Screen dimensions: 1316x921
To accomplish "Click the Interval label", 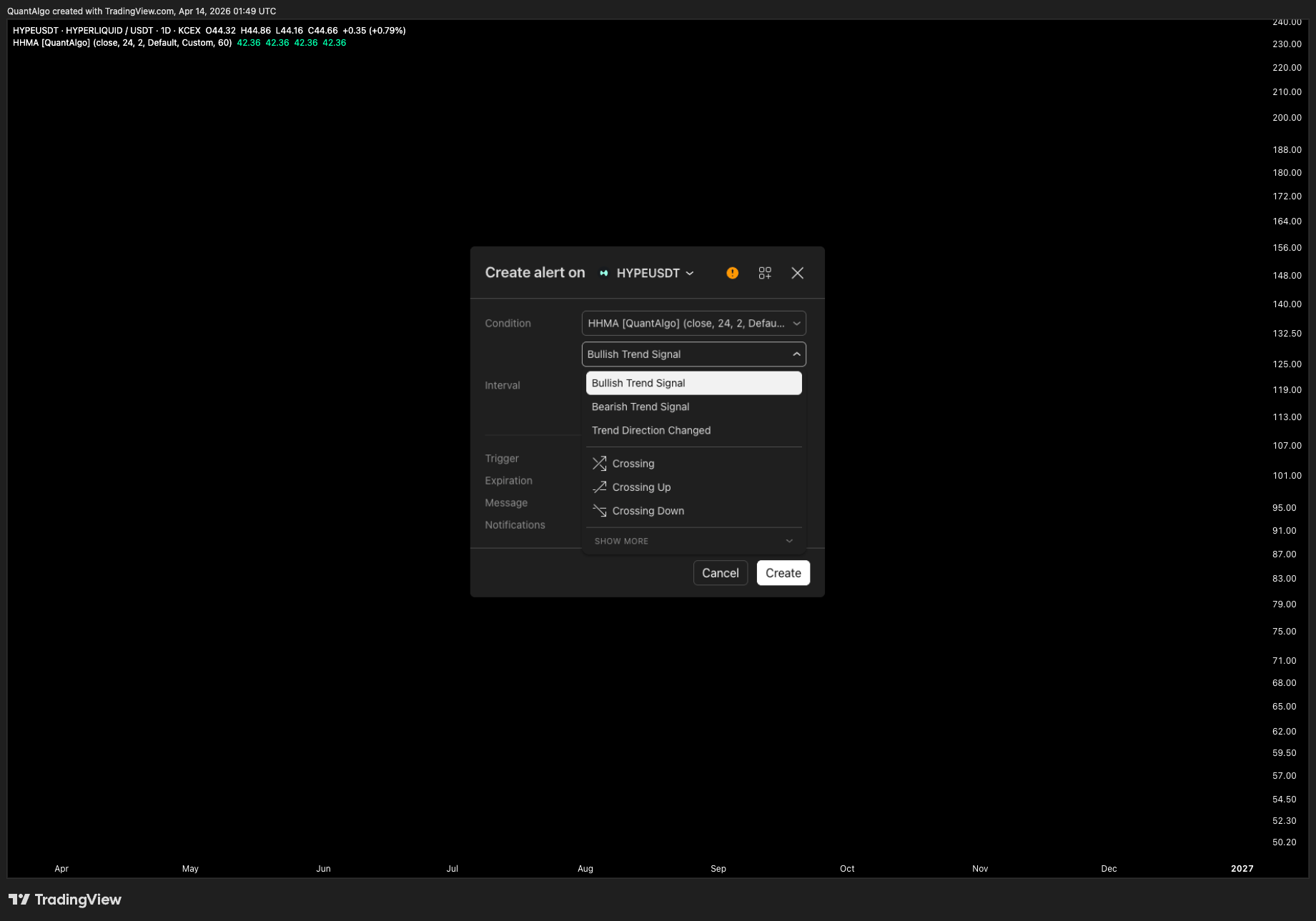I will pos(503,386).
